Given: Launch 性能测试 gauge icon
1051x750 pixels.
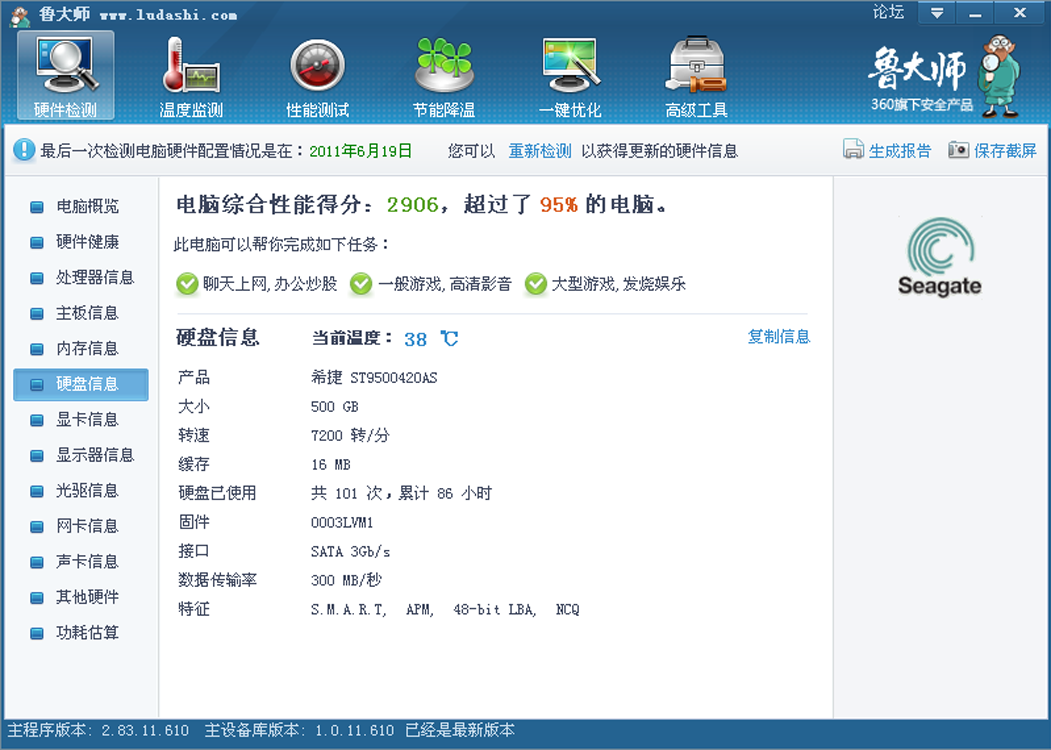Looking at the screenshot, I should click(318, 66).
